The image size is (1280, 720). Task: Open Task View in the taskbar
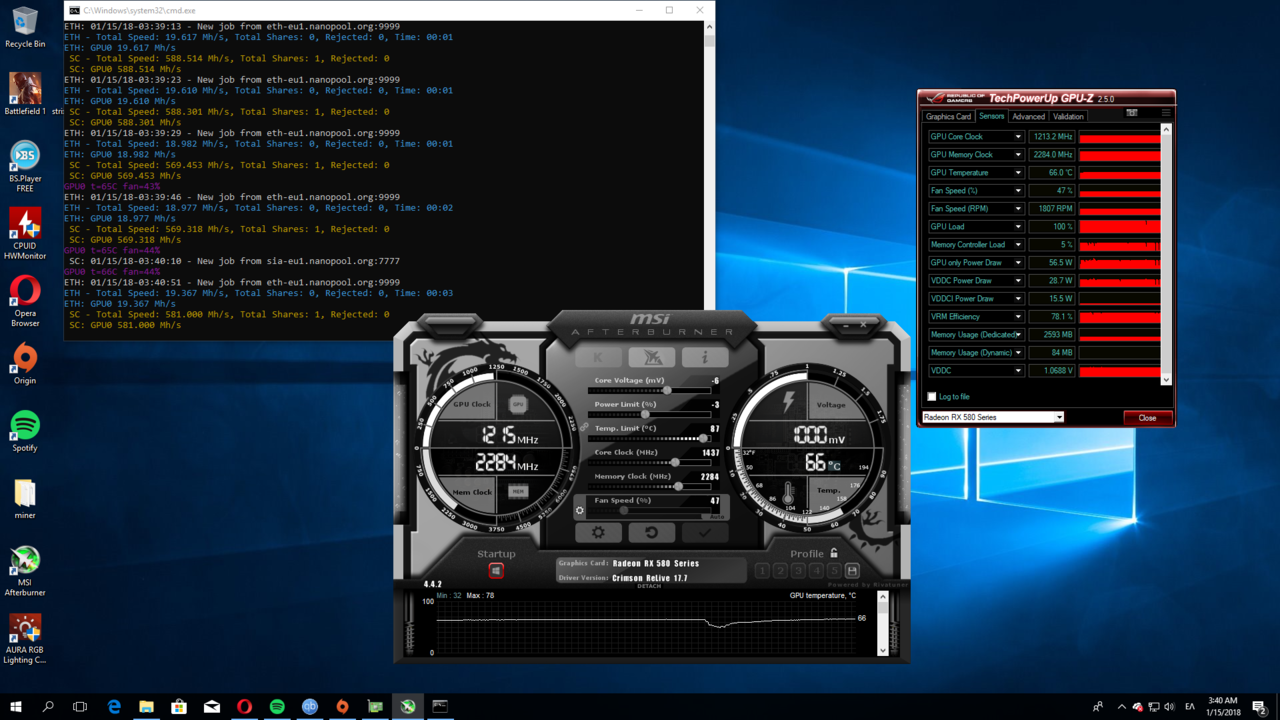[x=80, y=707]
